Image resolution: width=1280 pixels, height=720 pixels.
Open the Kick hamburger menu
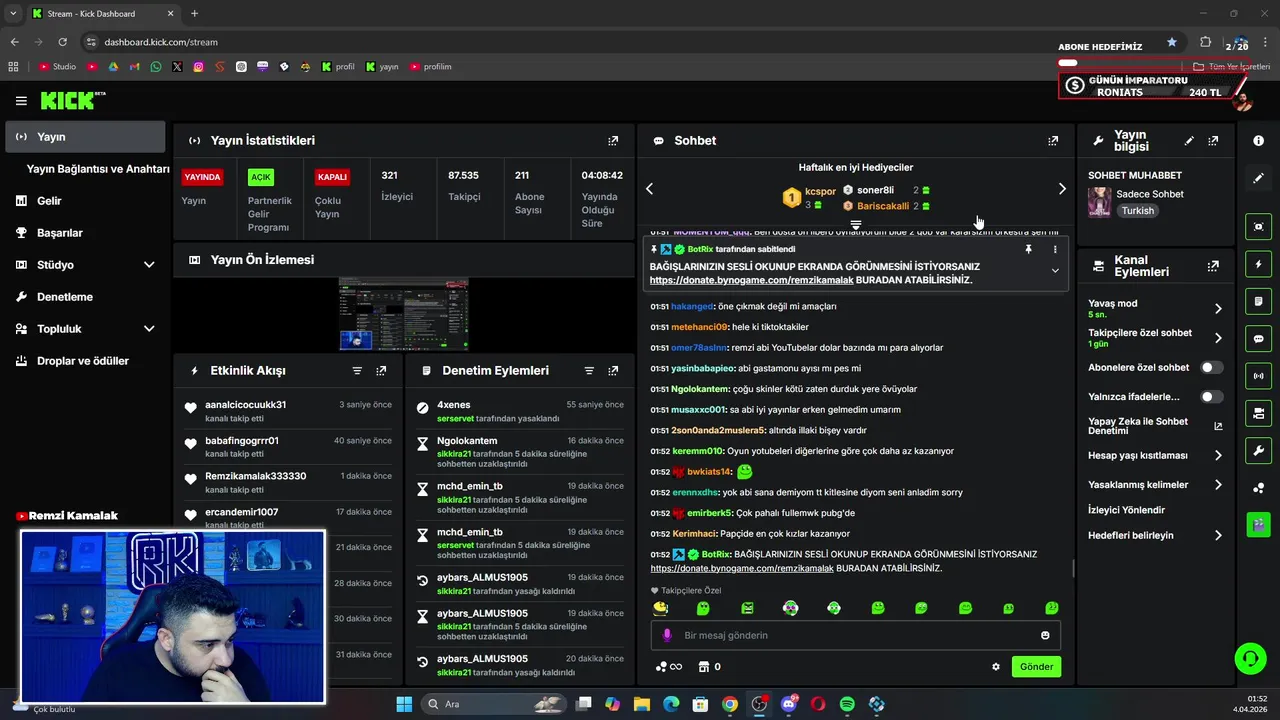pos(21,101)
